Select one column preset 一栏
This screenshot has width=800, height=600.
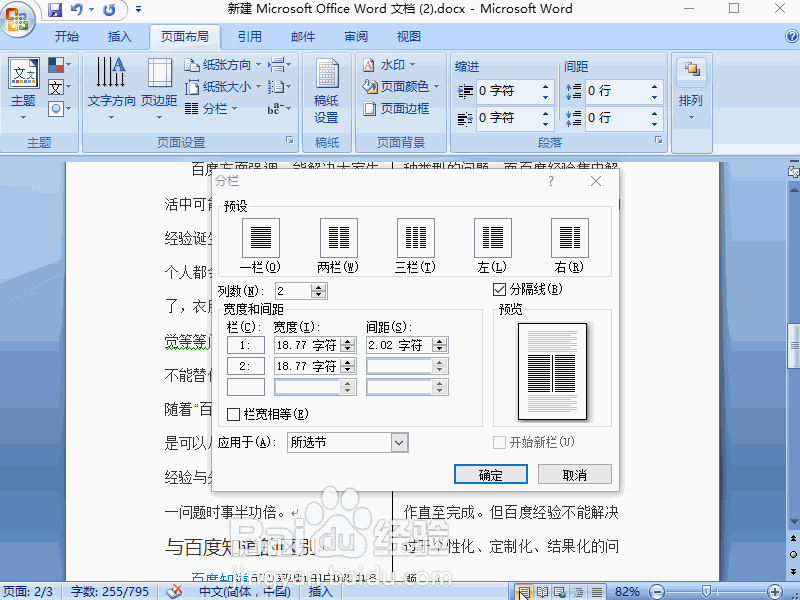(x=261, y=246)
